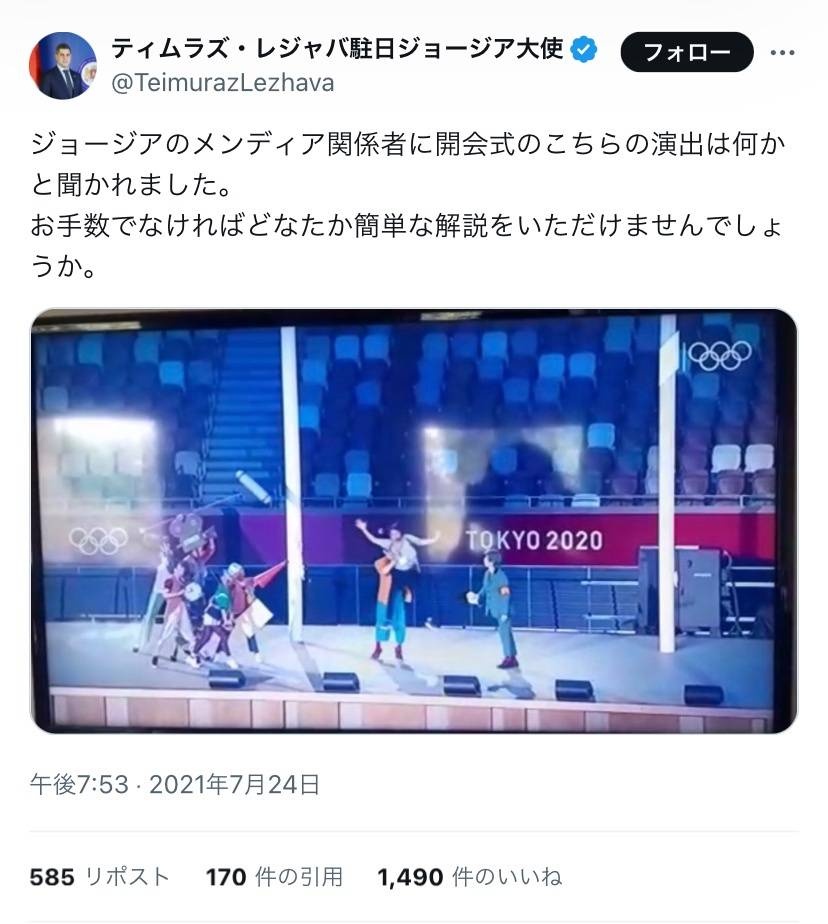The width and height of the screenshot is (828, 924).
Task: Open the ambassador's profile avatar
Action: click(x=62, y=65)
